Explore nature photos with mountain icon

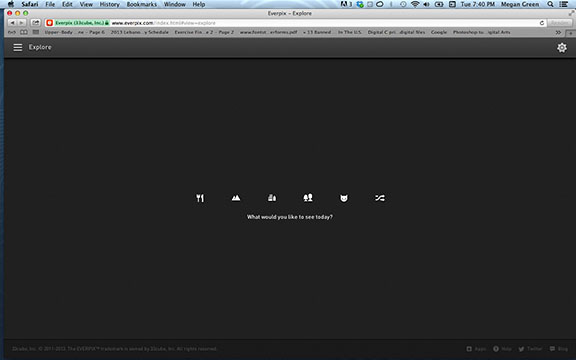tap(236, 198)
